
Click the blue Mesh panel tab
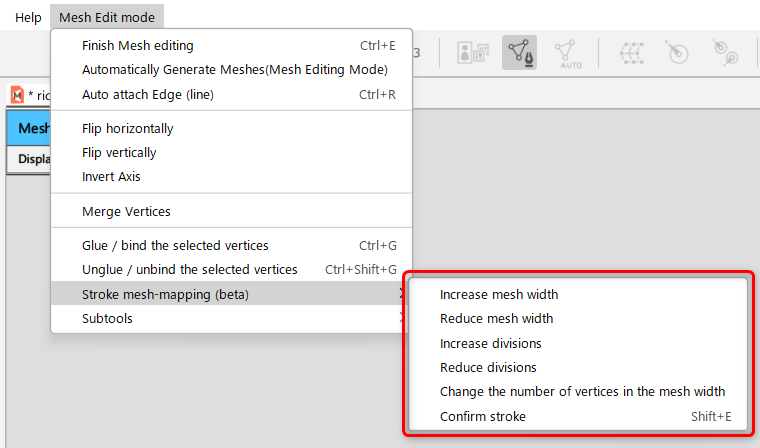pyautogui.click(x=28, y=128)
